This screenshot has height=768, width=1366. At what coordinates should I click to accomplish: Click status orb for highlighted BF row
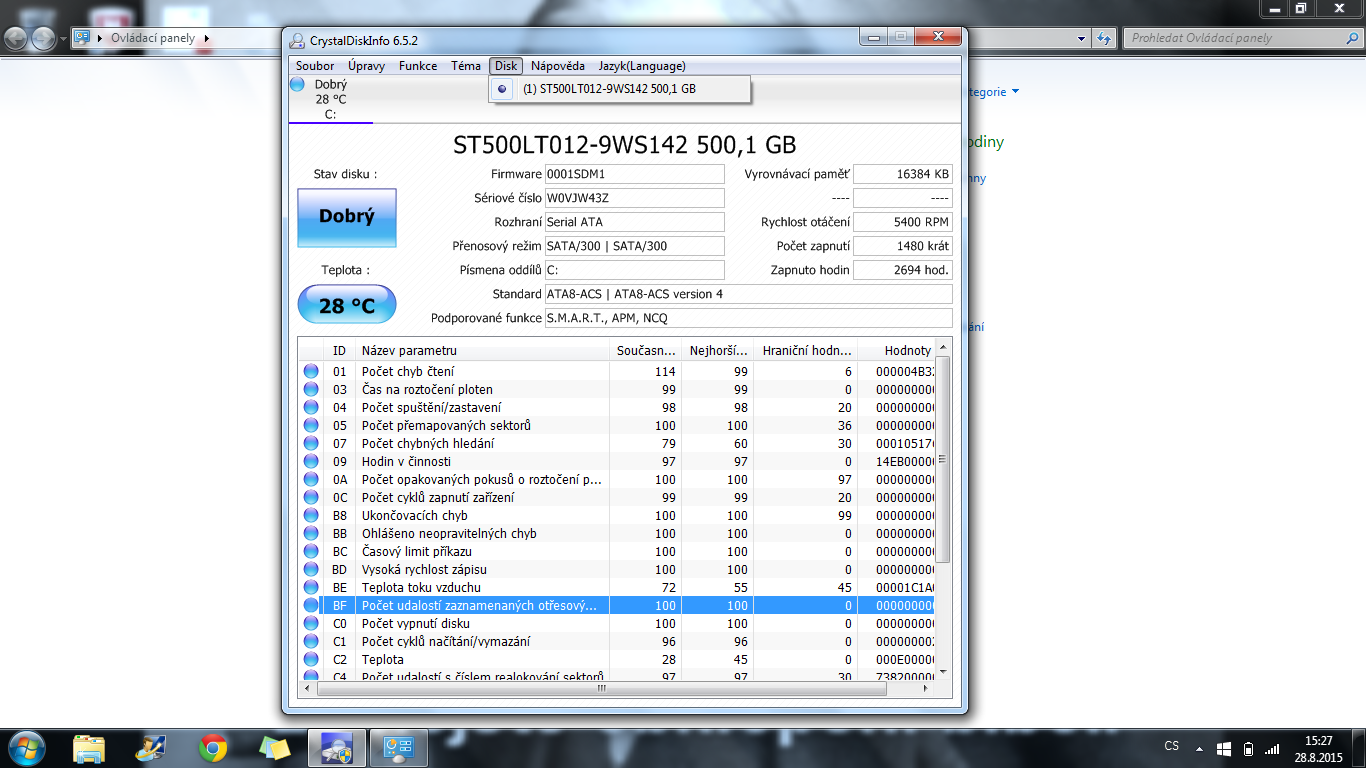311,605
